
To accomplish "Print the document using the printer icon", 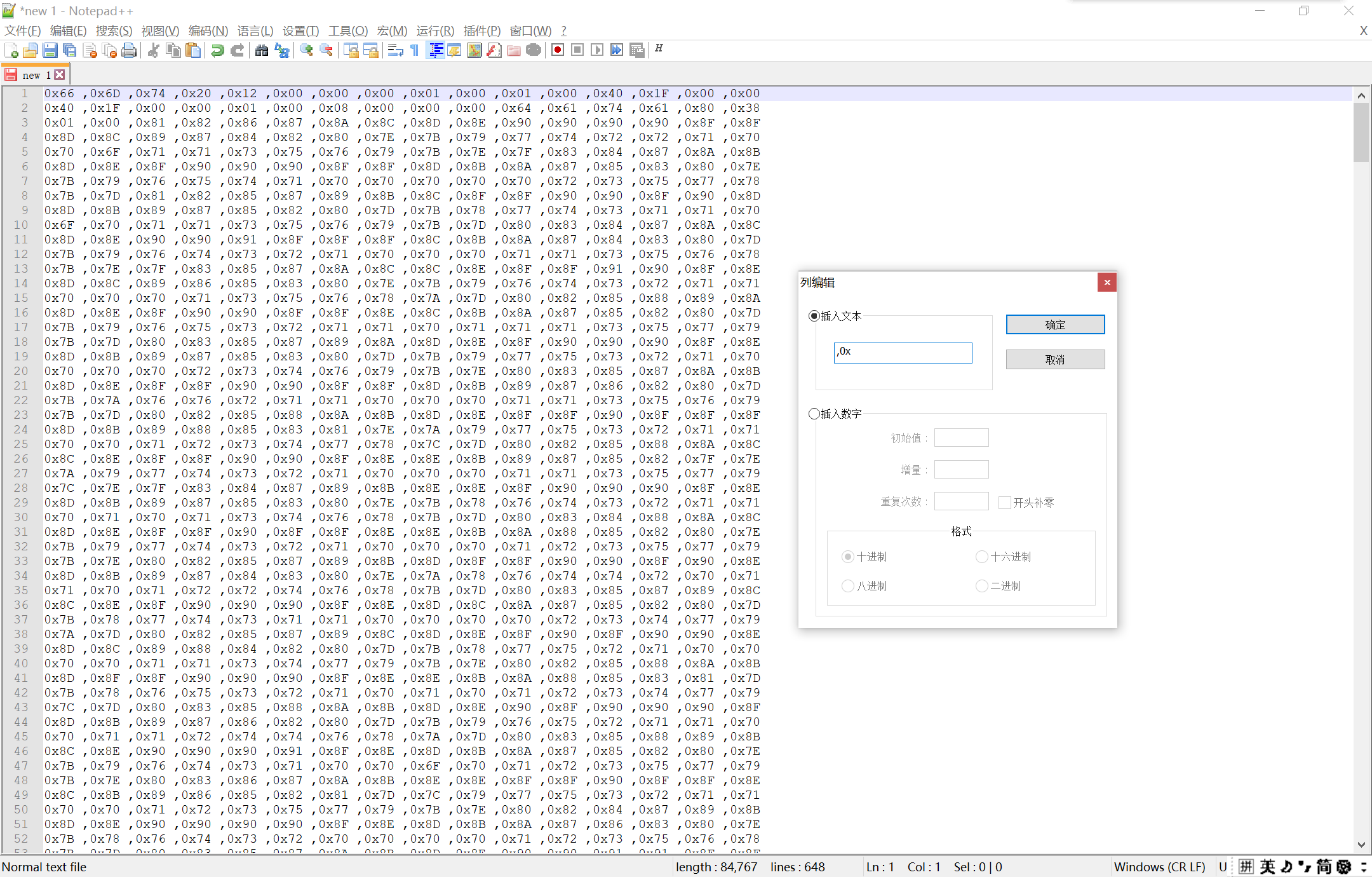I will [129, 50].
